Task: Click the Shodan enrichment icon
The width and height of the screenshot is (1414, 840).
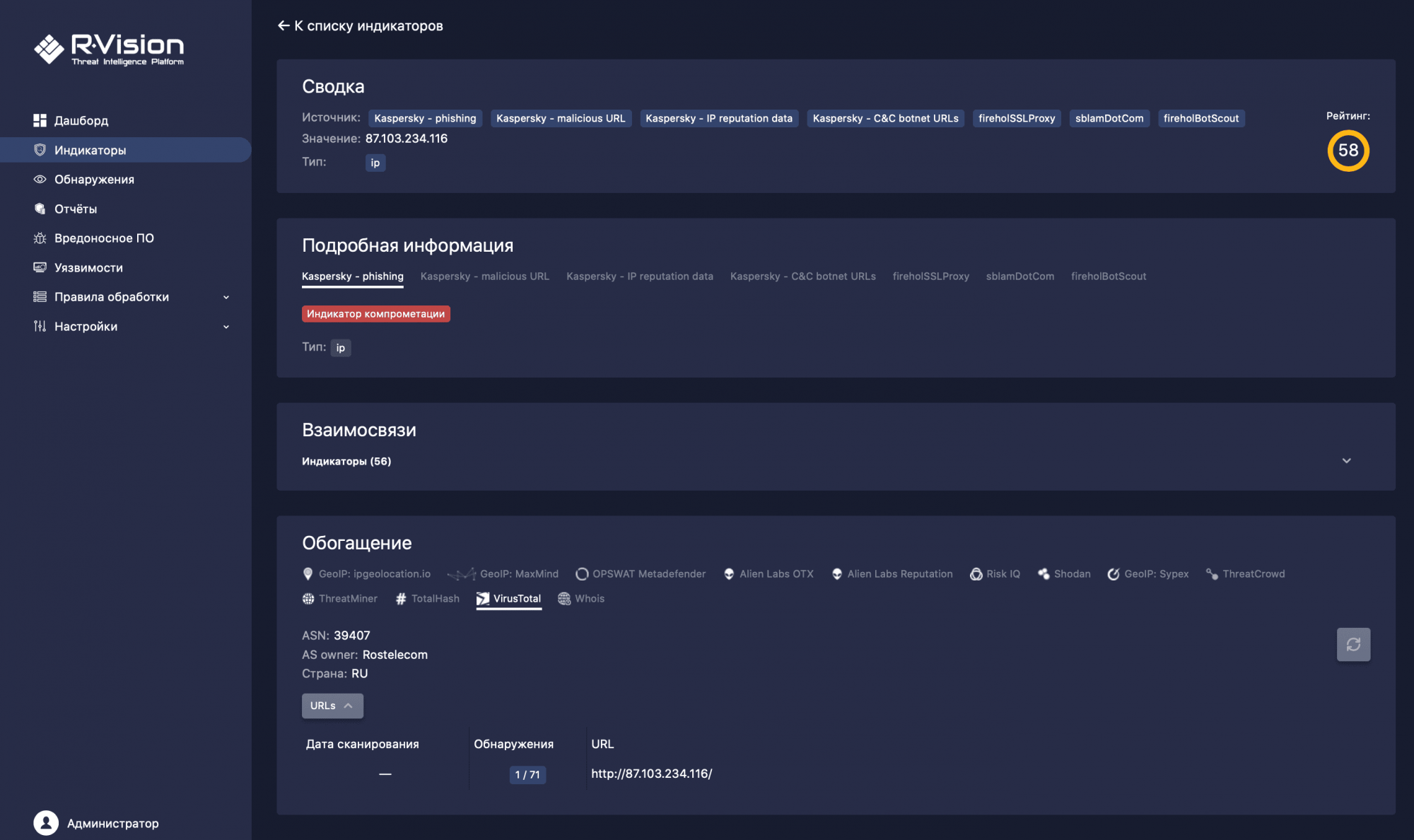Action: pos(1043,574)
